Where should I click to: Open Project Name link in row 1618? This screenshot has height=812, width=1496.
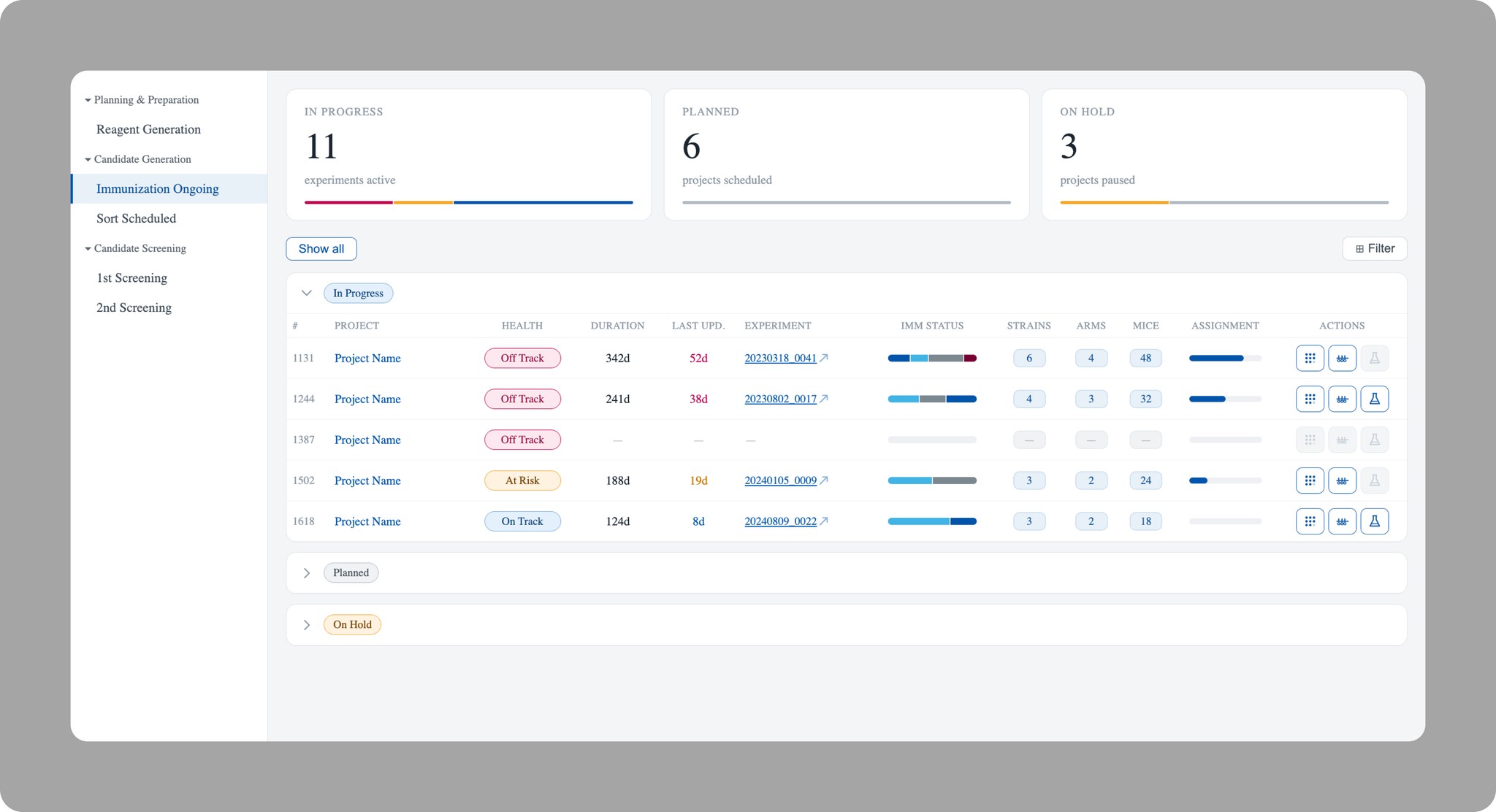coord(367,521)
